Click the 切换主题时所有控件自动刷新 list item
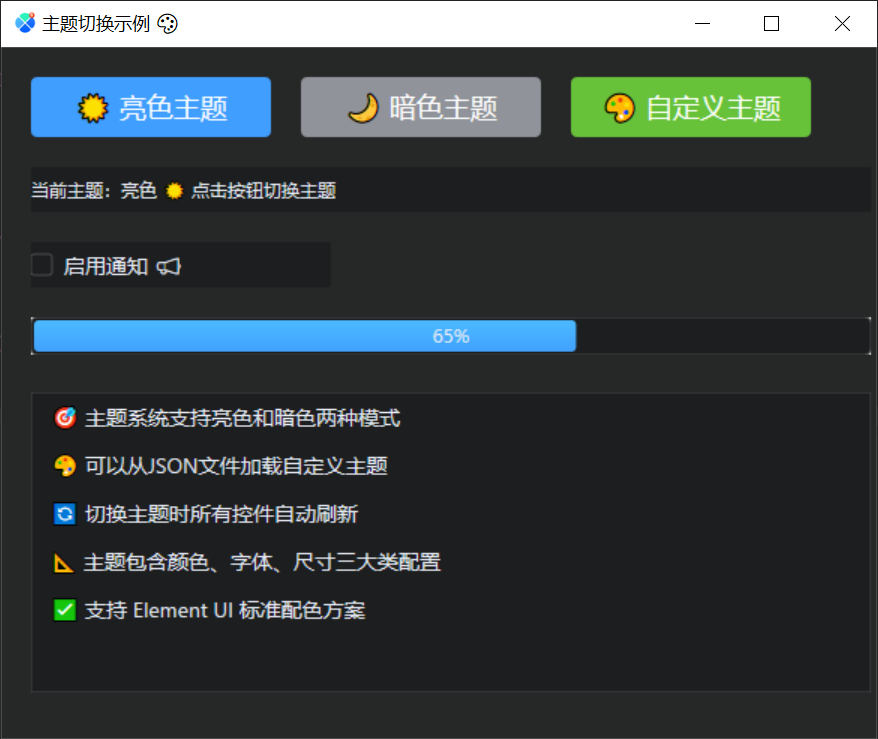The width and height of the screenshot is (878, 739). tap(225, 514)
